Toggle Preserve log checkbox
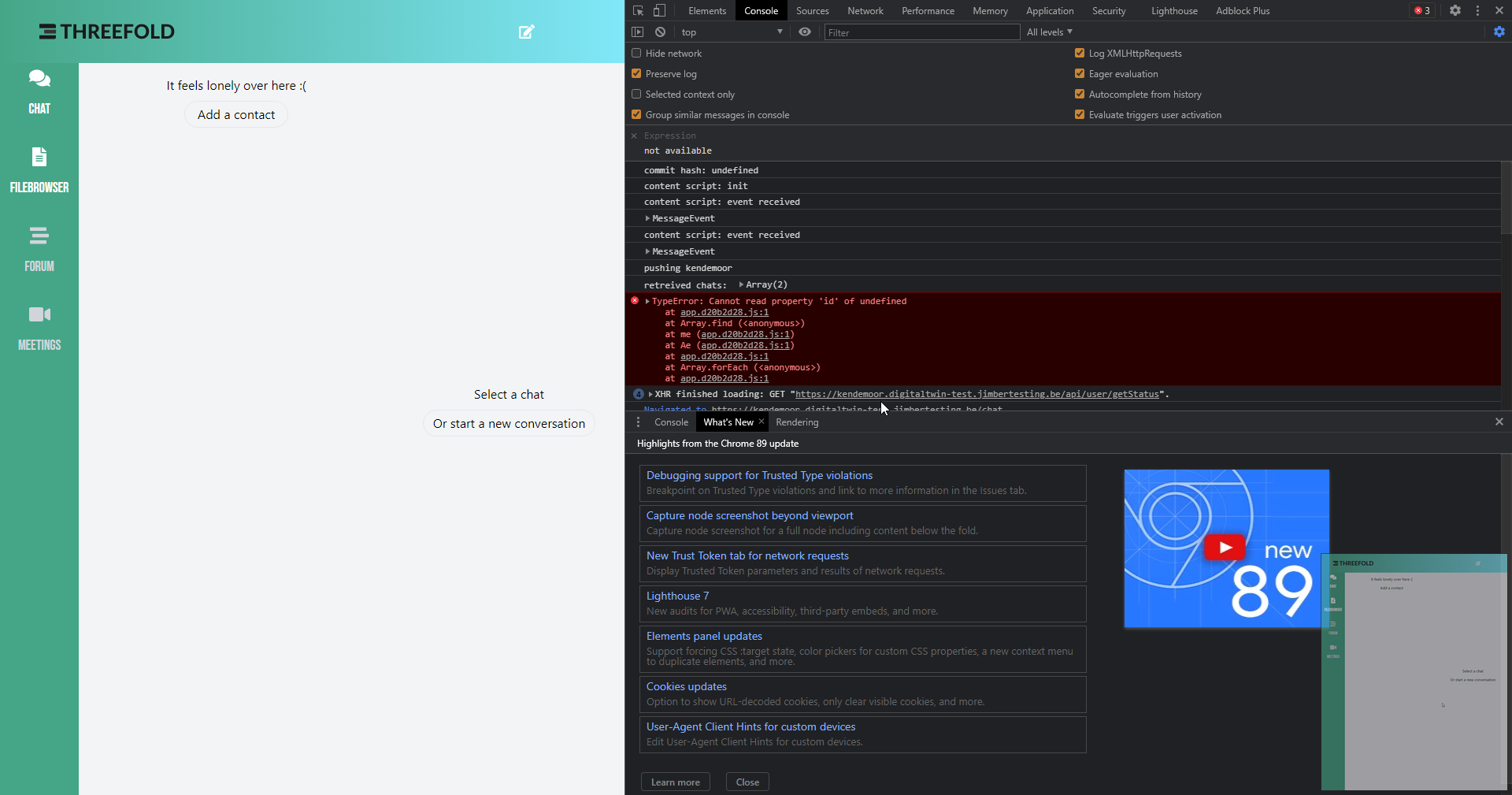Image resolution: width=1512 pixels, height=795 pixels. point(636,73)
